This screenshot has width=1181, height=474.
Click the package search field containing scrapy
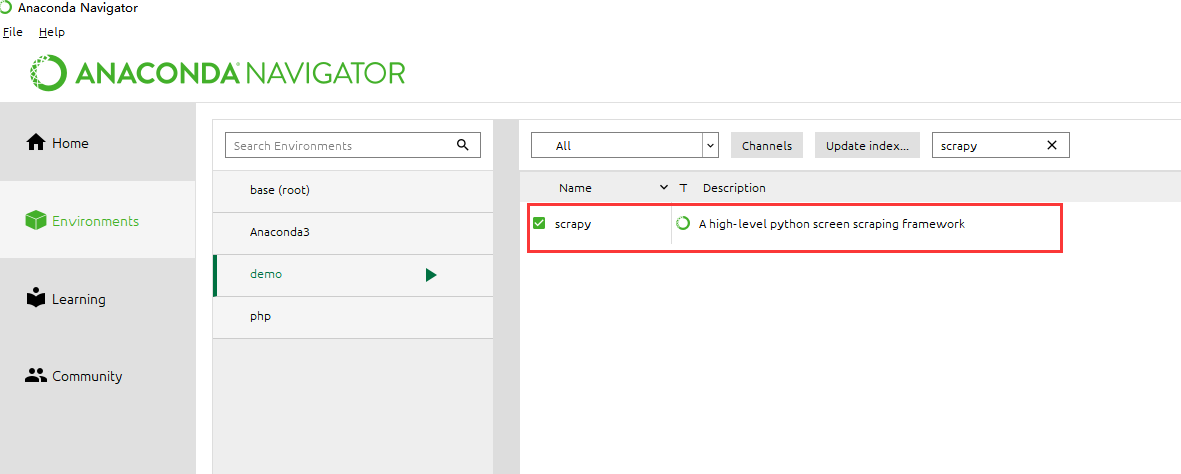click(x=1001, y=145)
